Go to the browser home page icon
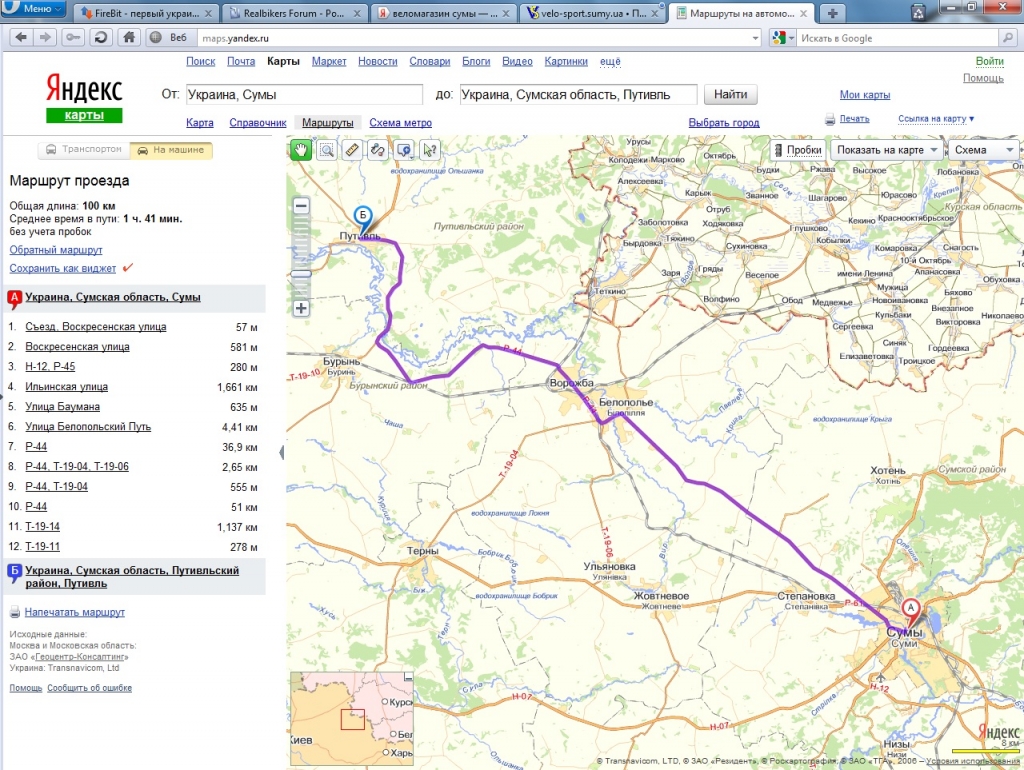1024x770 pixels. pos(128,37)
